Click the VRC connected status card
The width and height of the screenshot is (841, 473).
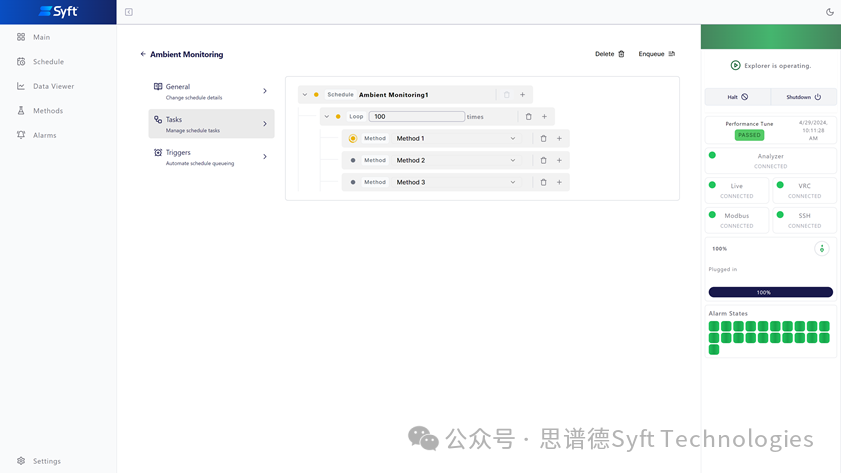click(x=805, y=190)
